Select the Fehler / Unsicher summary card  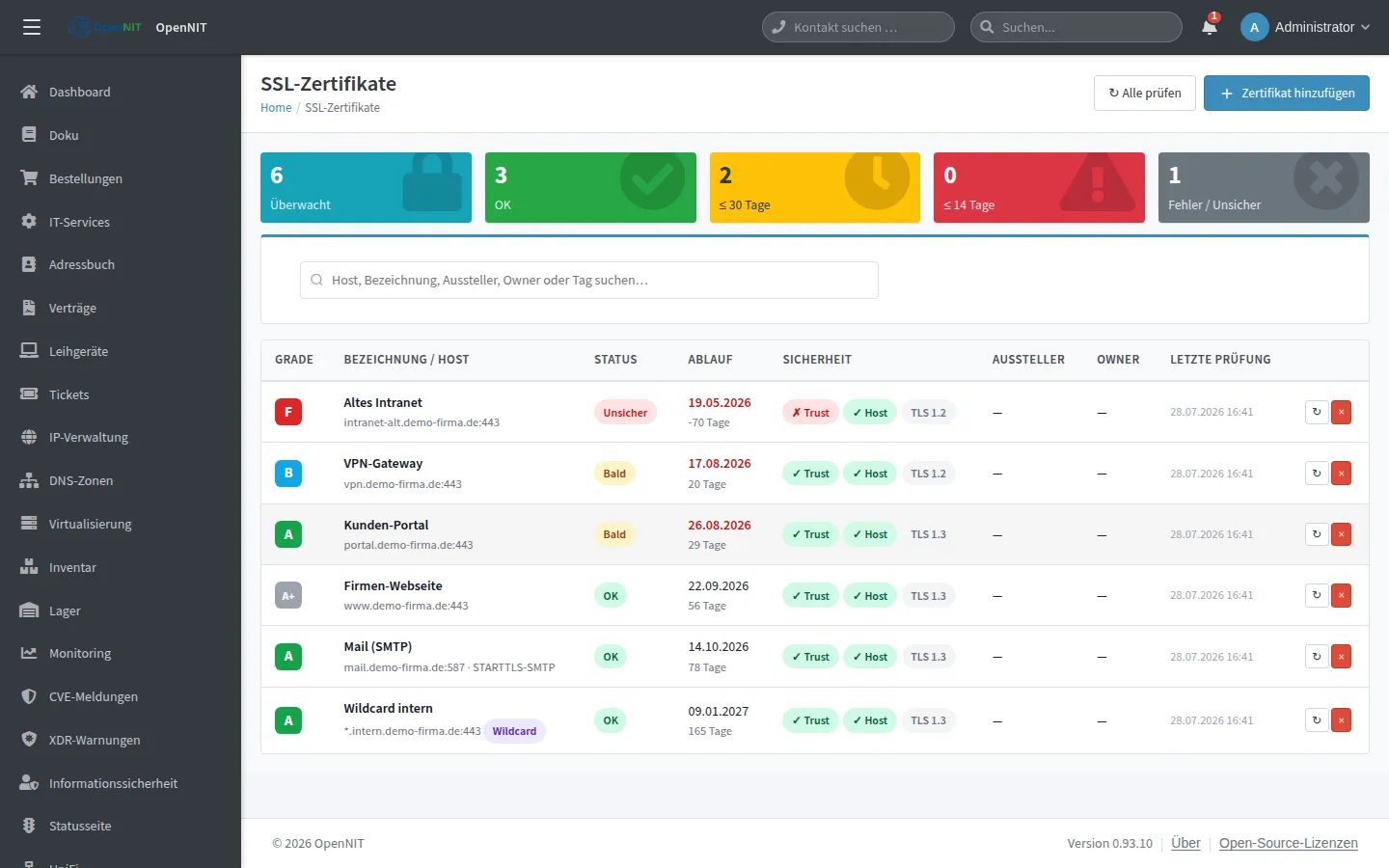pyautogui.click(x=1264, y=187)
